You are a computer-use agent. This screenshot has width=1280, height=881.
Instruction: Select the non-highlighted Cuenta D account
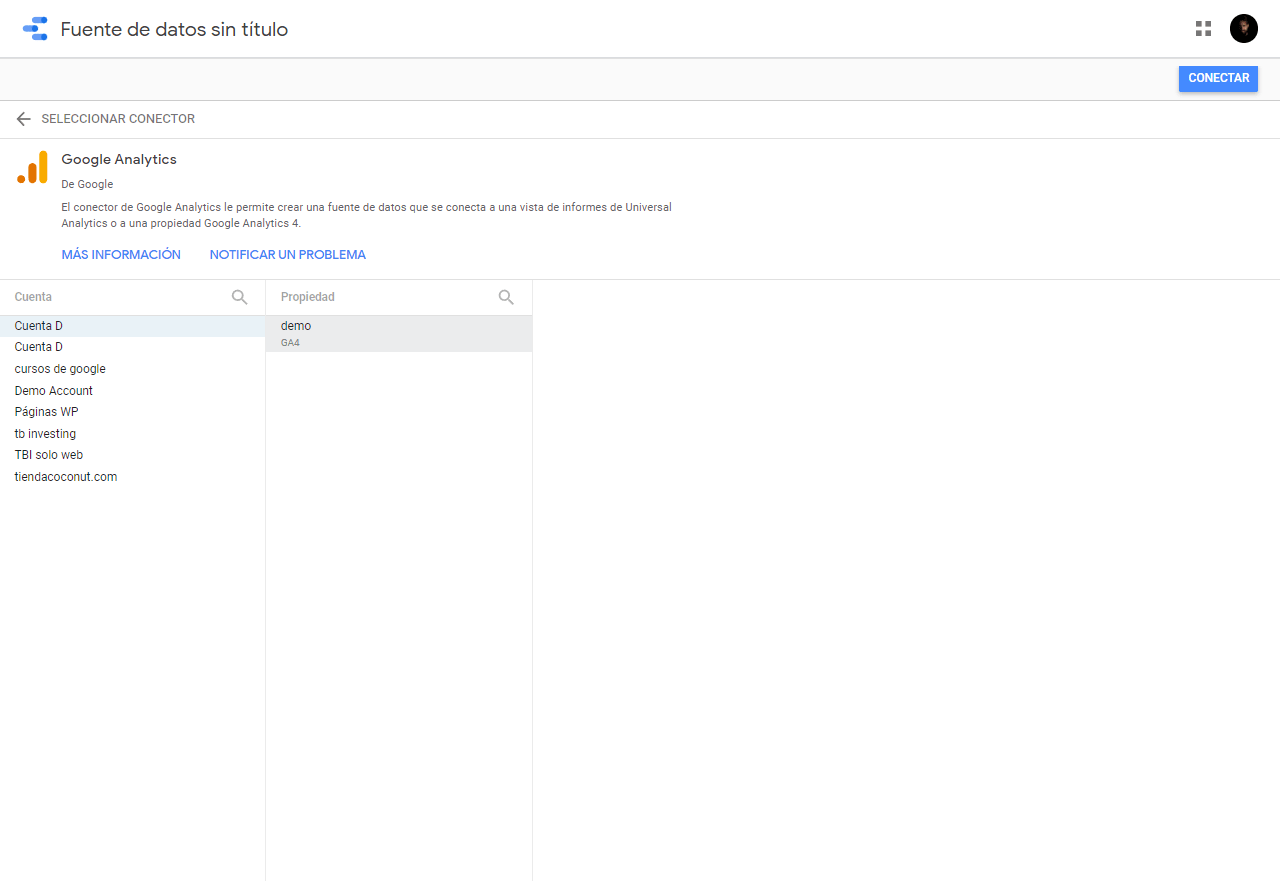[132, 347]
